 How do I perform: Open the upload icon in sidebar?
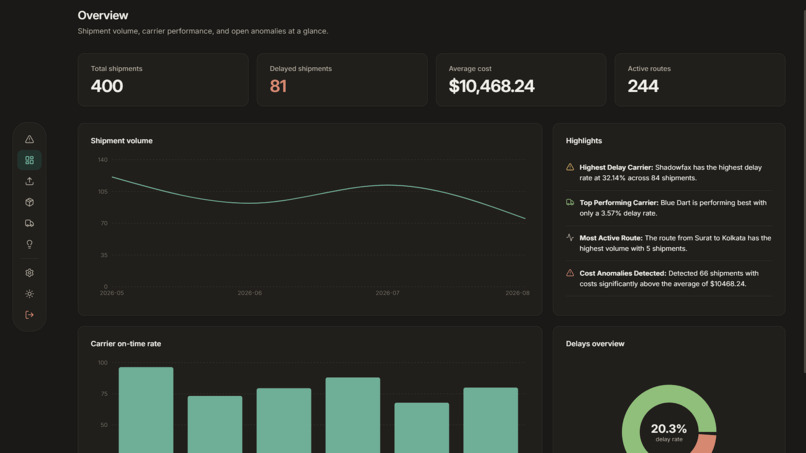coord(29,181)
